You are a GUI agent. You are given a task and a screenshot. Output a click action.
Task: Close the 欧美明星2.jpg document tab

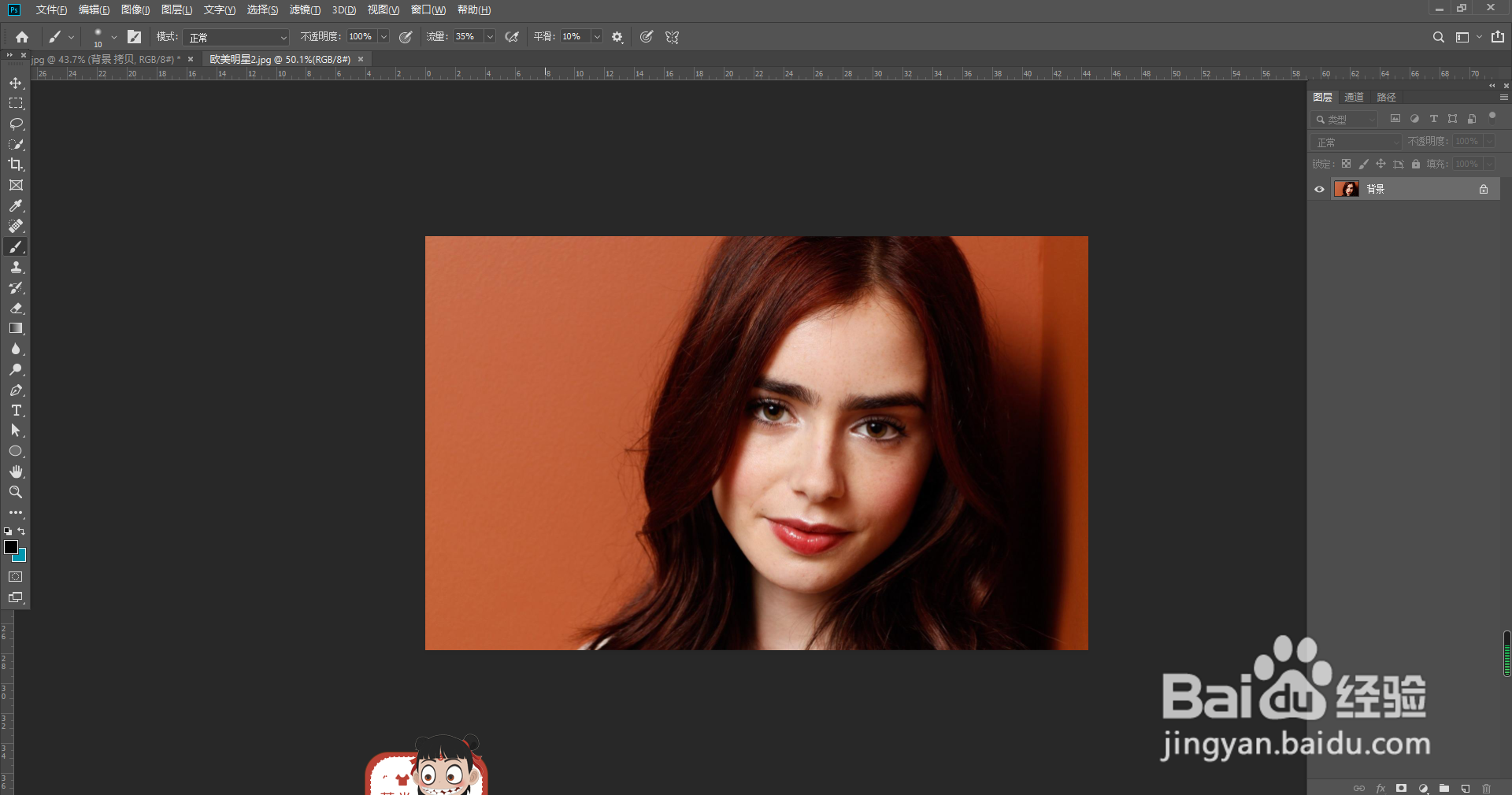pyautogui.click(x=361, y=59)
